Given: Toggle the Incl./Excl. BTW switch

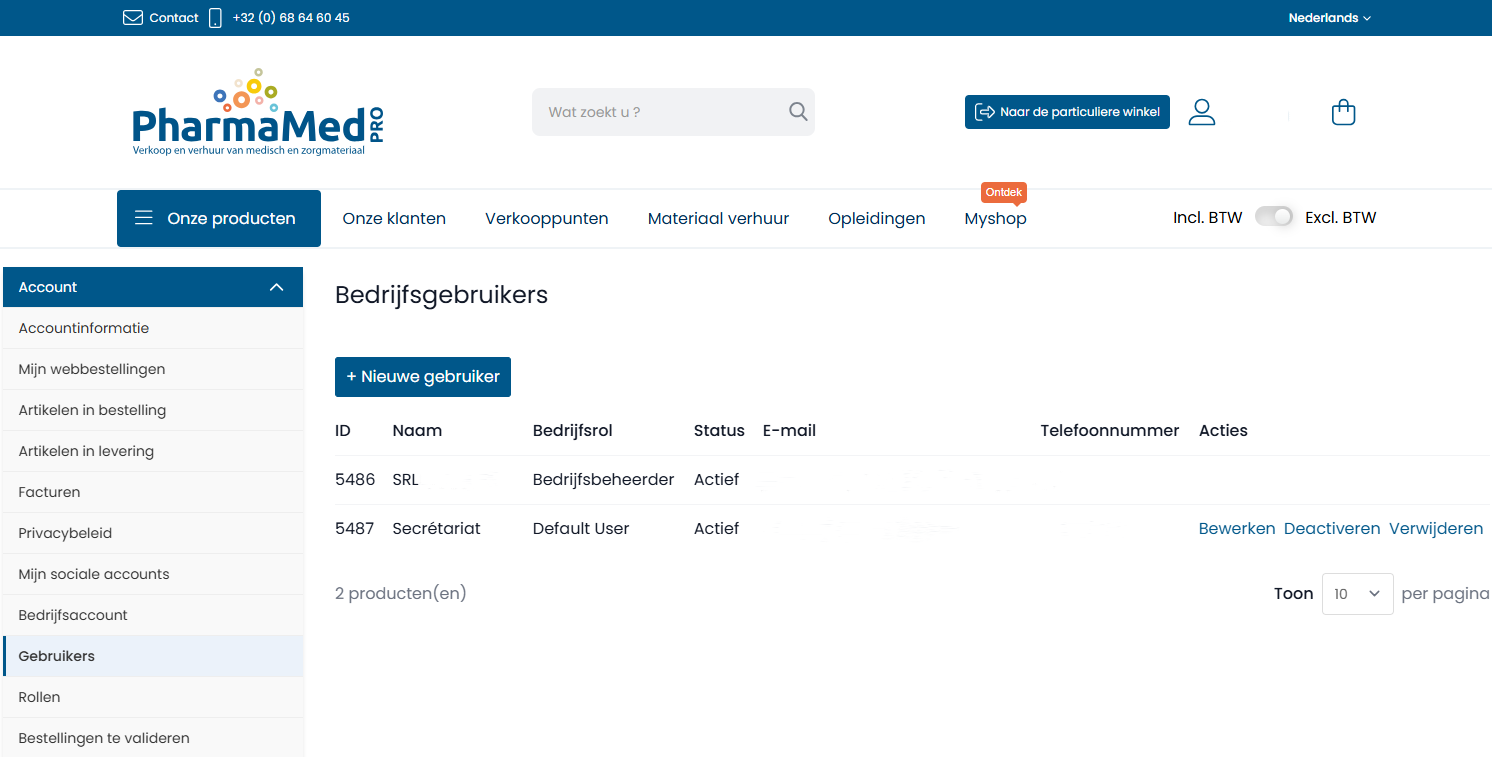Looking at the screenshot, I should coord(1273,217).
